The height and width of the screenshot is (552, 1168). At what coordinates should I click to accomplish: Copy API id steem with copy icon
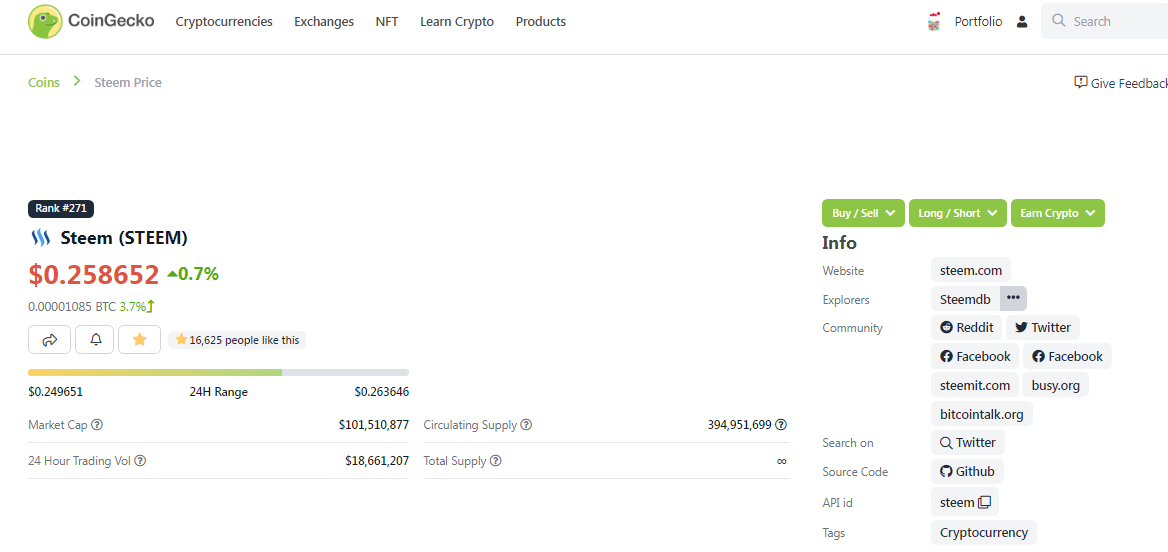[x=984, y=502]
